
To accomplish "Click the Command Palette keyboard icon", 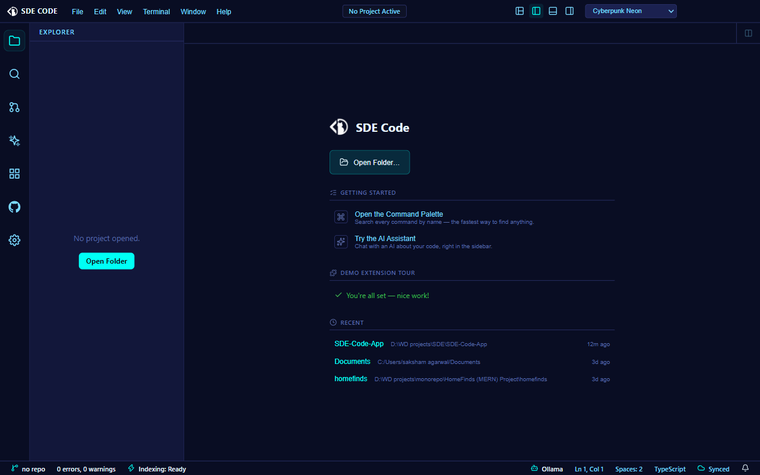I will point(341,217).
